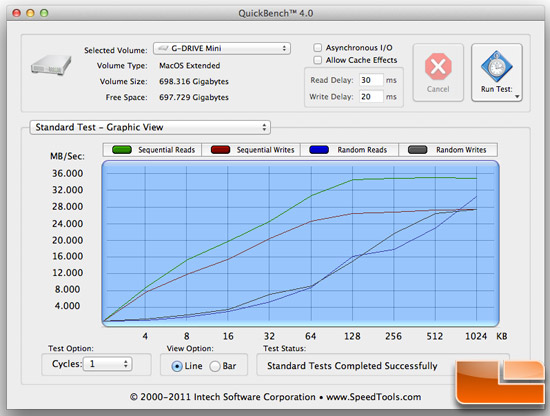Click the orange Legit Reviews logo
550x416 pixels.
pos(500,382)
